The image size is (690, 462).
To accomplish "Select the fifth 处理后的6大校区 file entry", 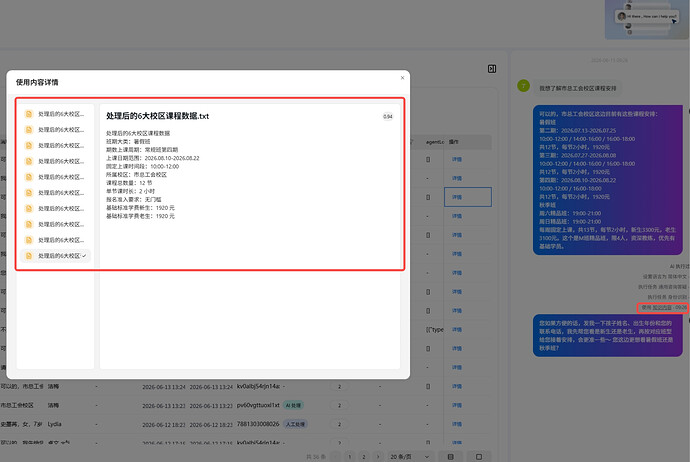I will click(56, 177).
